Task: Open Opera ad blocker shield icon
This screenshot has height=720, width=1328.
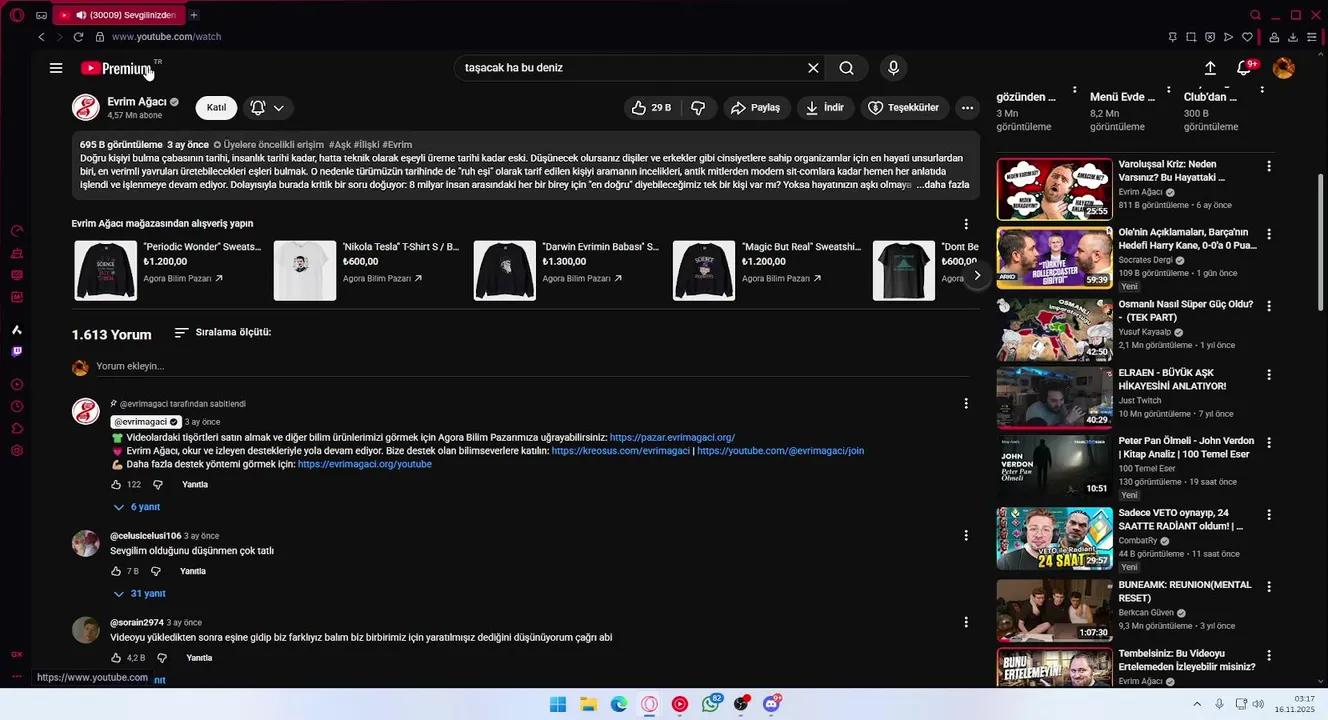Action: [x=1210, y=37]
